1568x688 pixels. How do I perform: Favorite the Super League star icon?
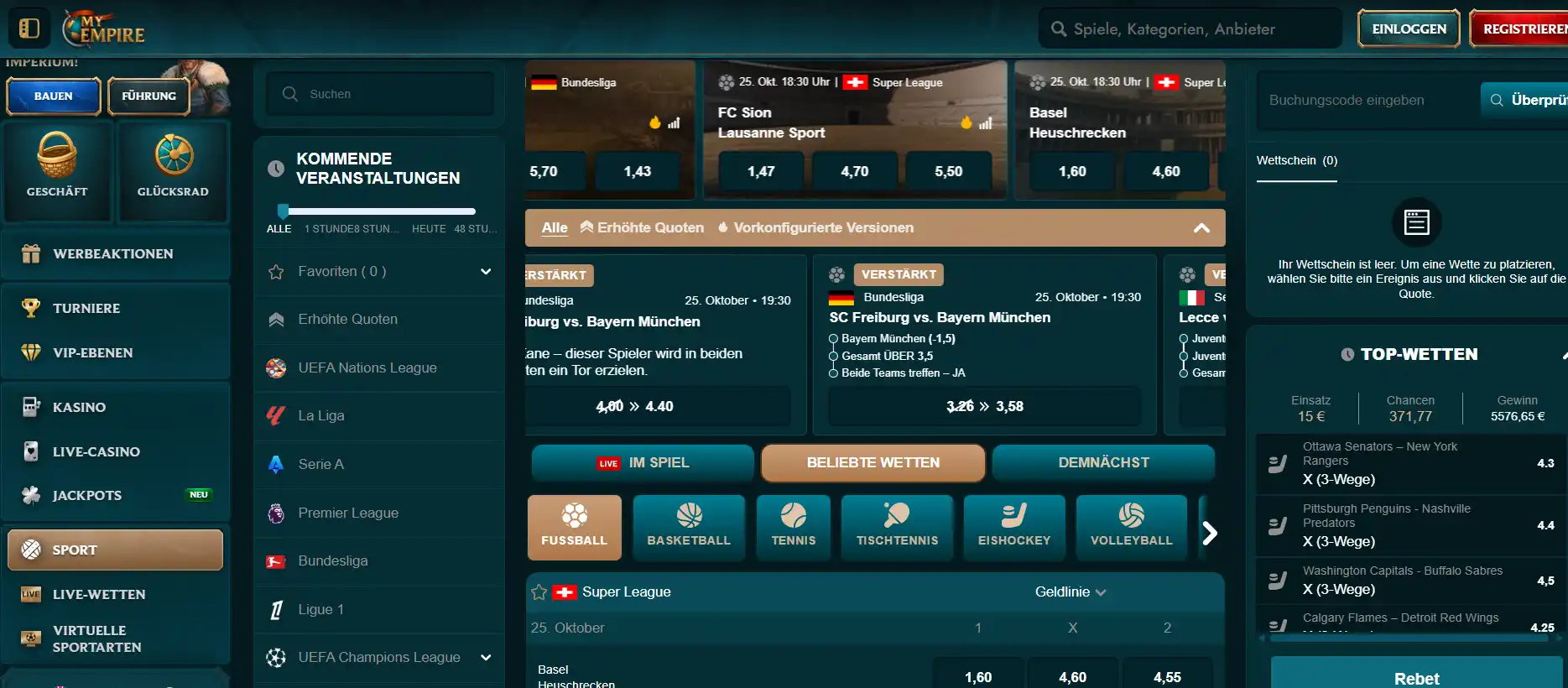539,592
